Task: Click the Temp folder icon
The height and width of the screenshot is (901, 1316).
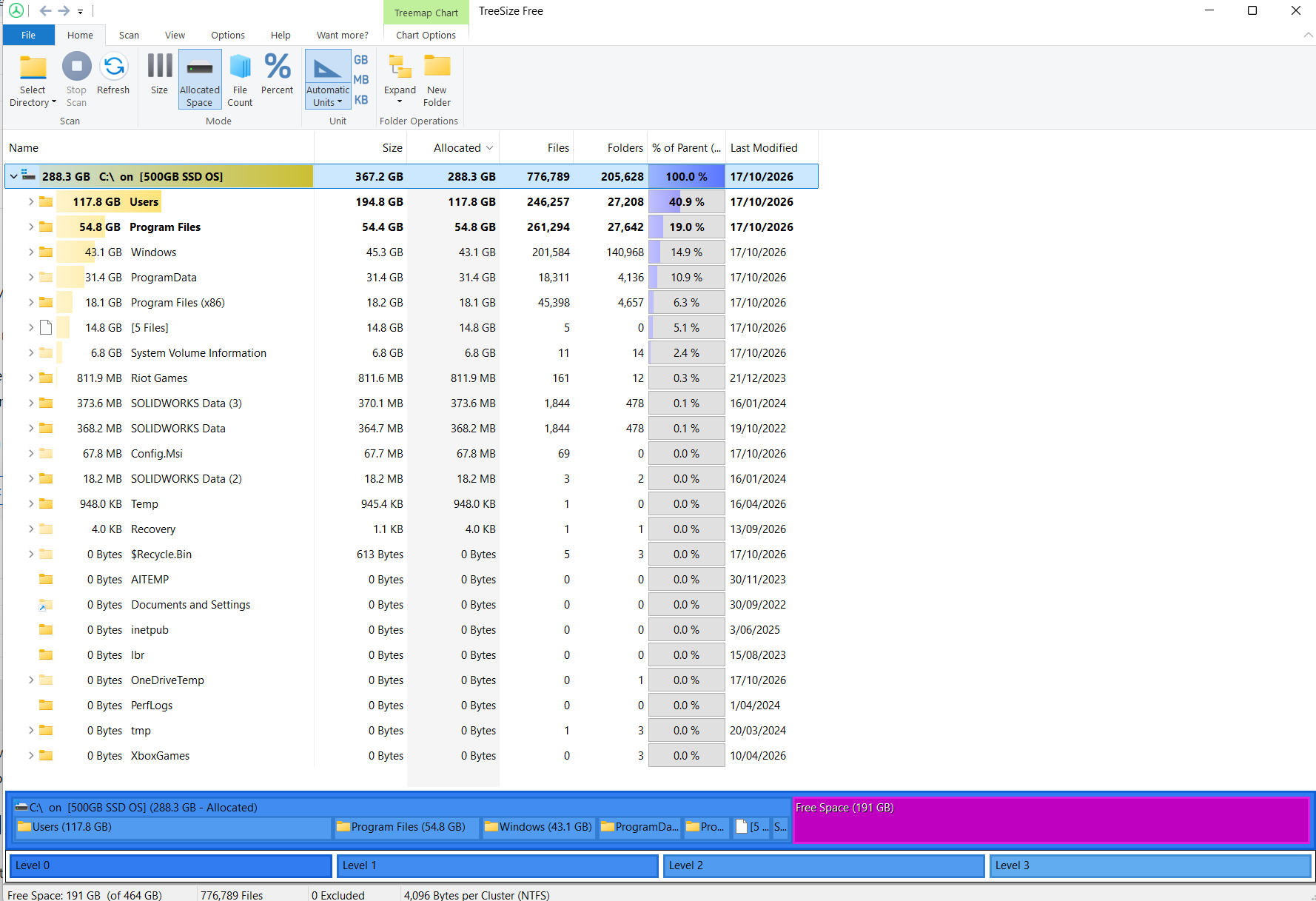Action: (x=46, y=503)
